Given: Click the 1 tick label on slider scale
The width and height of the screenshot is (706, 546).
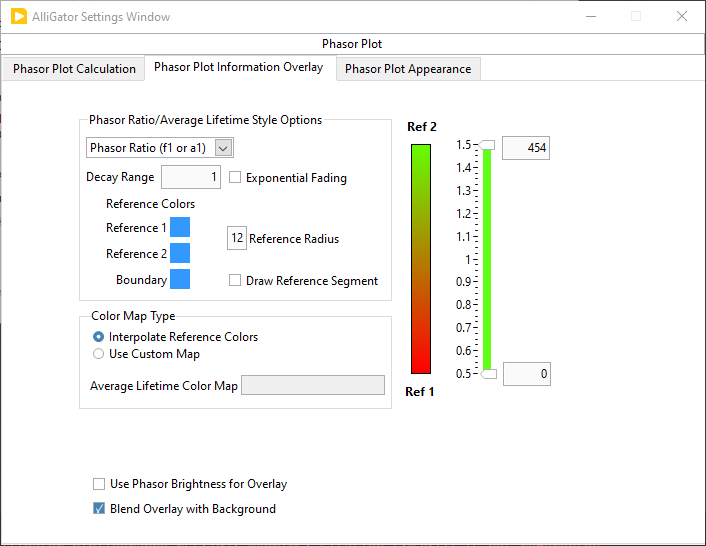Looking at the screenshot, I should 468,260.
